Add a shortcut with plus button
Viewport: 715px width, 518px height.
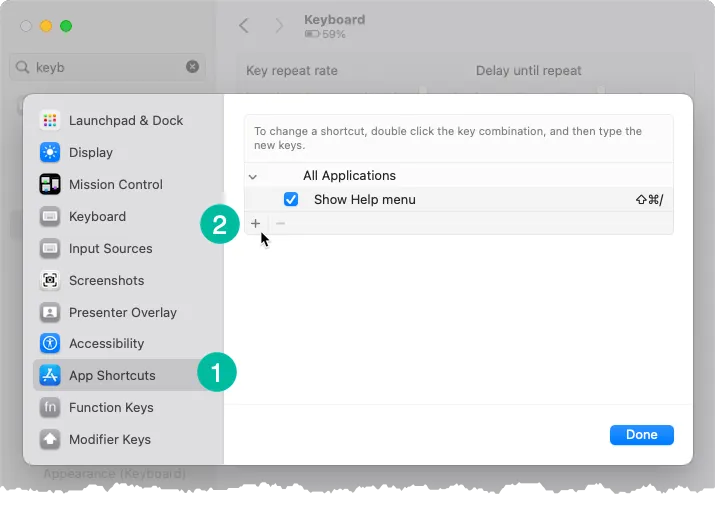click(x=255, y=223)
